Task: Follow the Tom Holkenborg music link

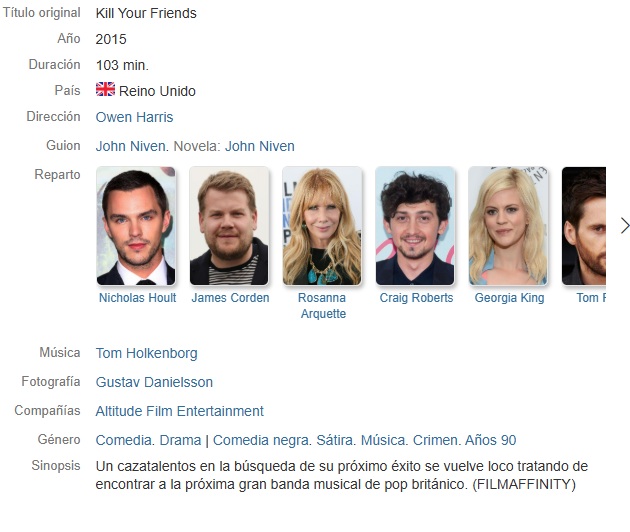Action: click(147, 353)
